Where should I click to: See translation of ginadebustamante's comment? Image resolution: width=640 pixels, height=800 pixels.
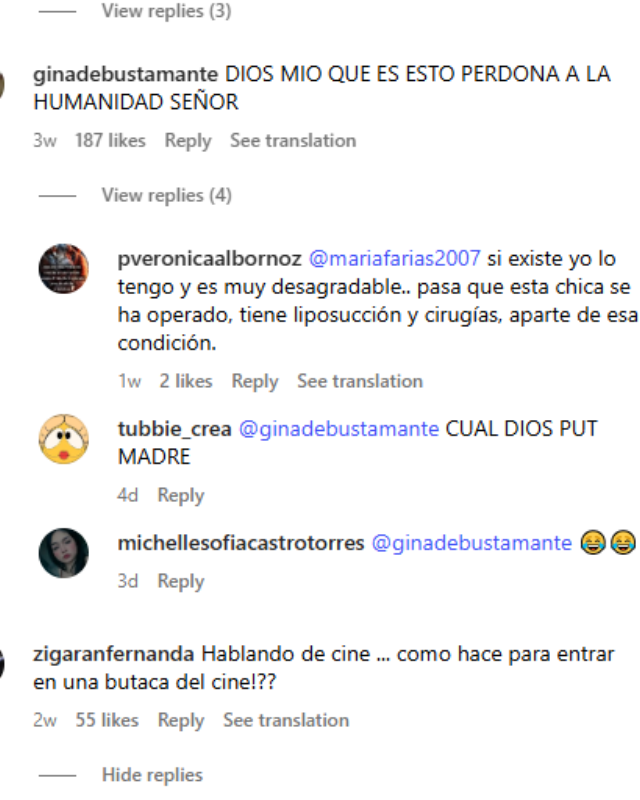[x=293, y=140]
